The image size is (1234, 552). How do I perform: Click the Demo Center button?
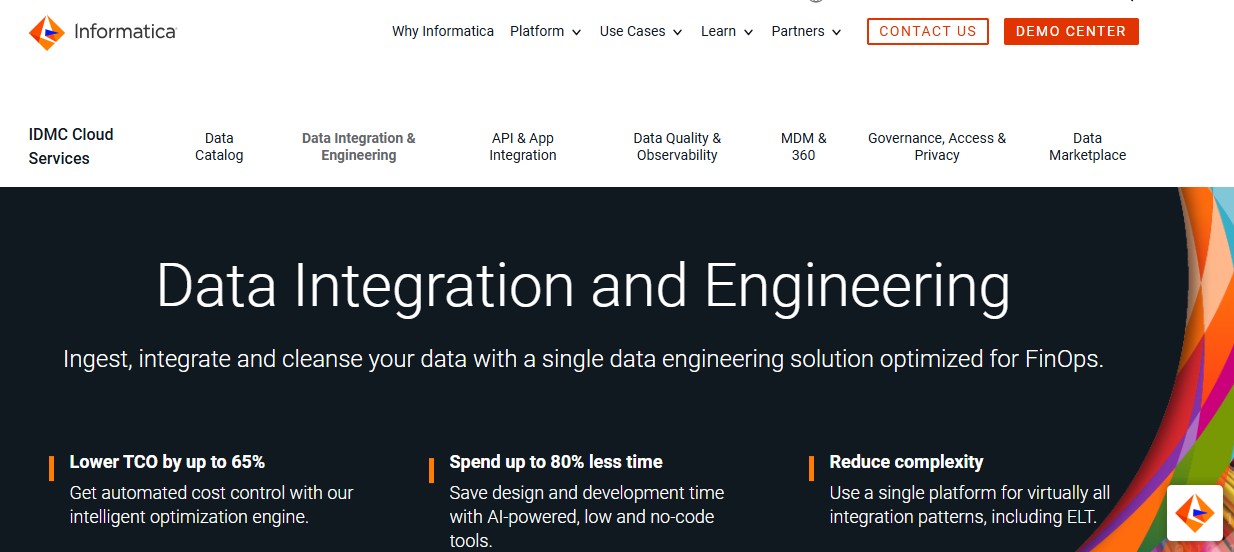coord(1070,32)
